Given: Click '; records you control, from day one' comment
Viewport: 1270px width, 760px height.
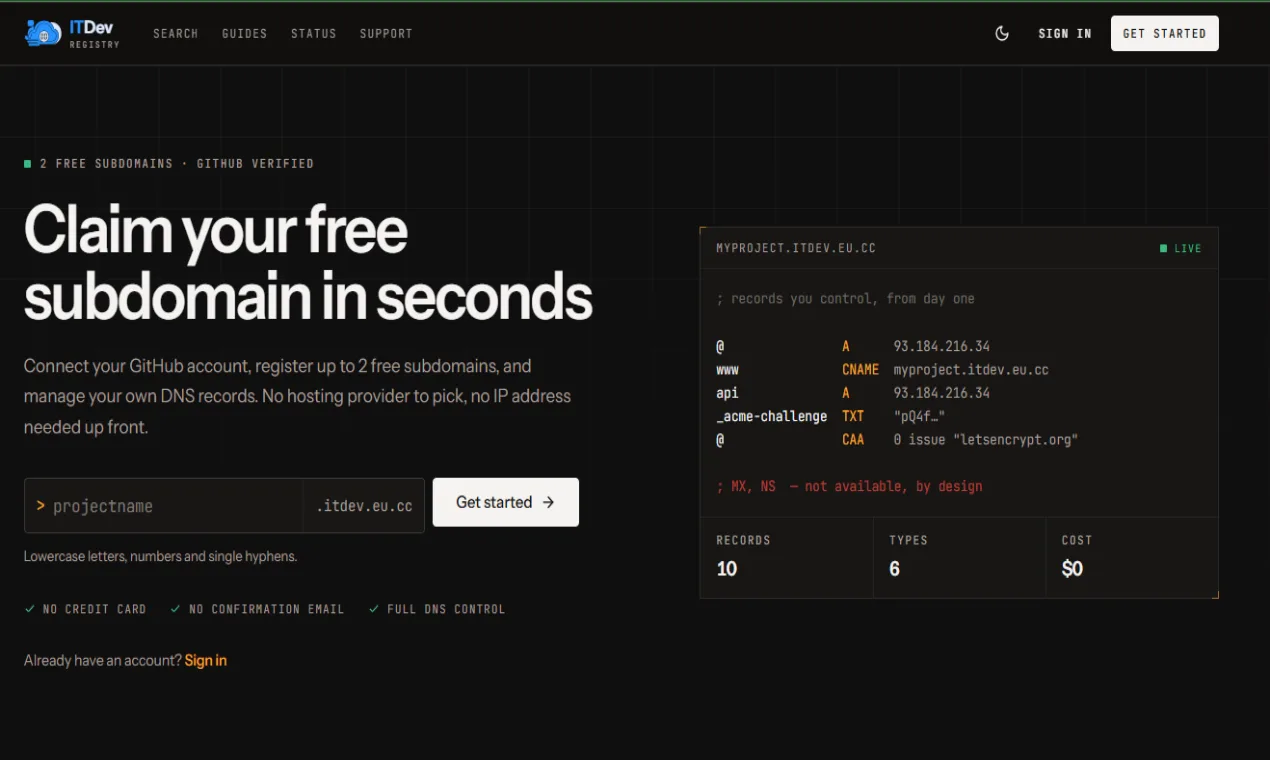Looking at the screenshot, I should pyautogui.click(x=845, y=299).
